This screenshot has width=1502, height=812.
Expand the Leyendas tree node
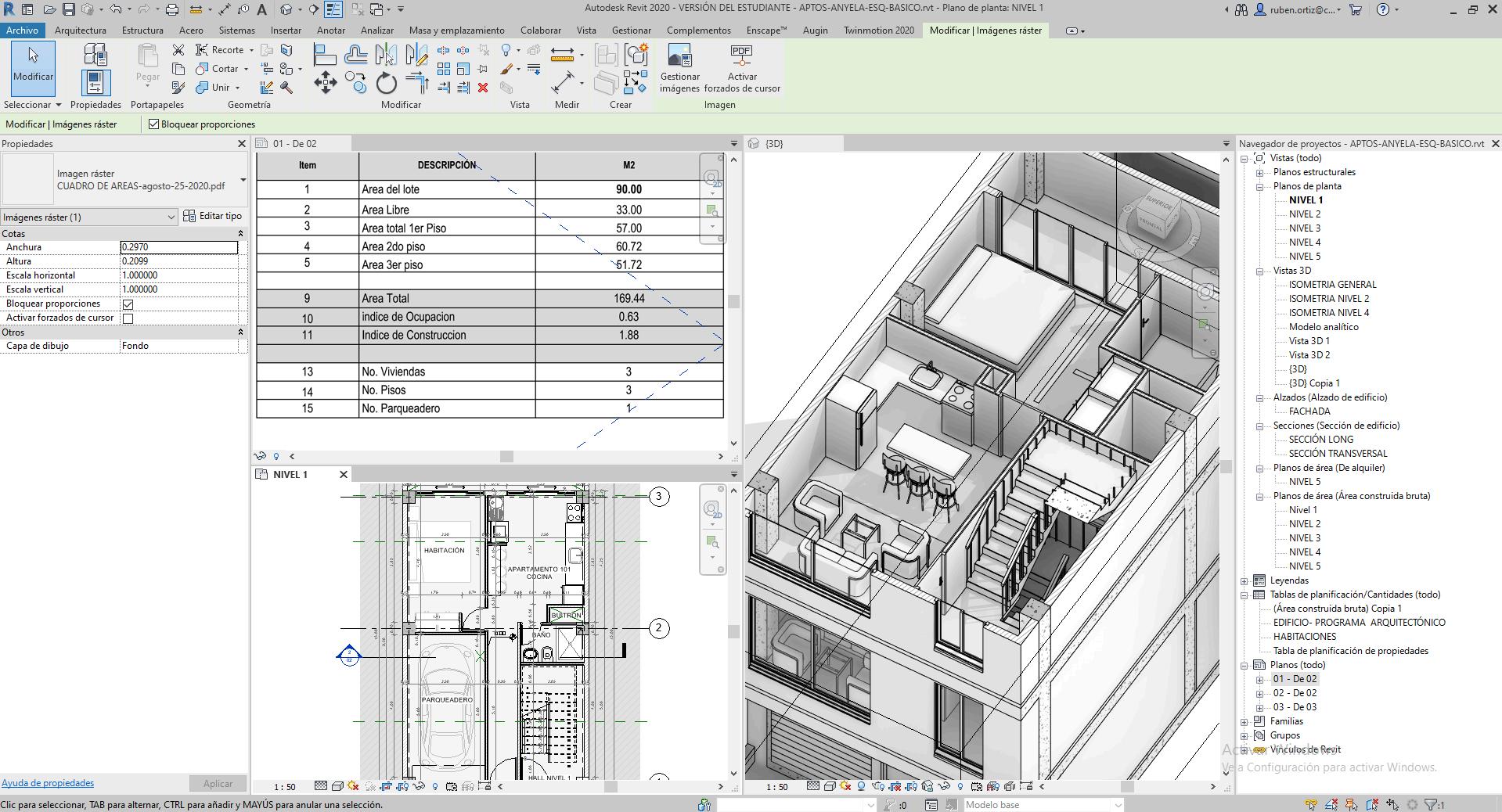[x=1244, y=580]
